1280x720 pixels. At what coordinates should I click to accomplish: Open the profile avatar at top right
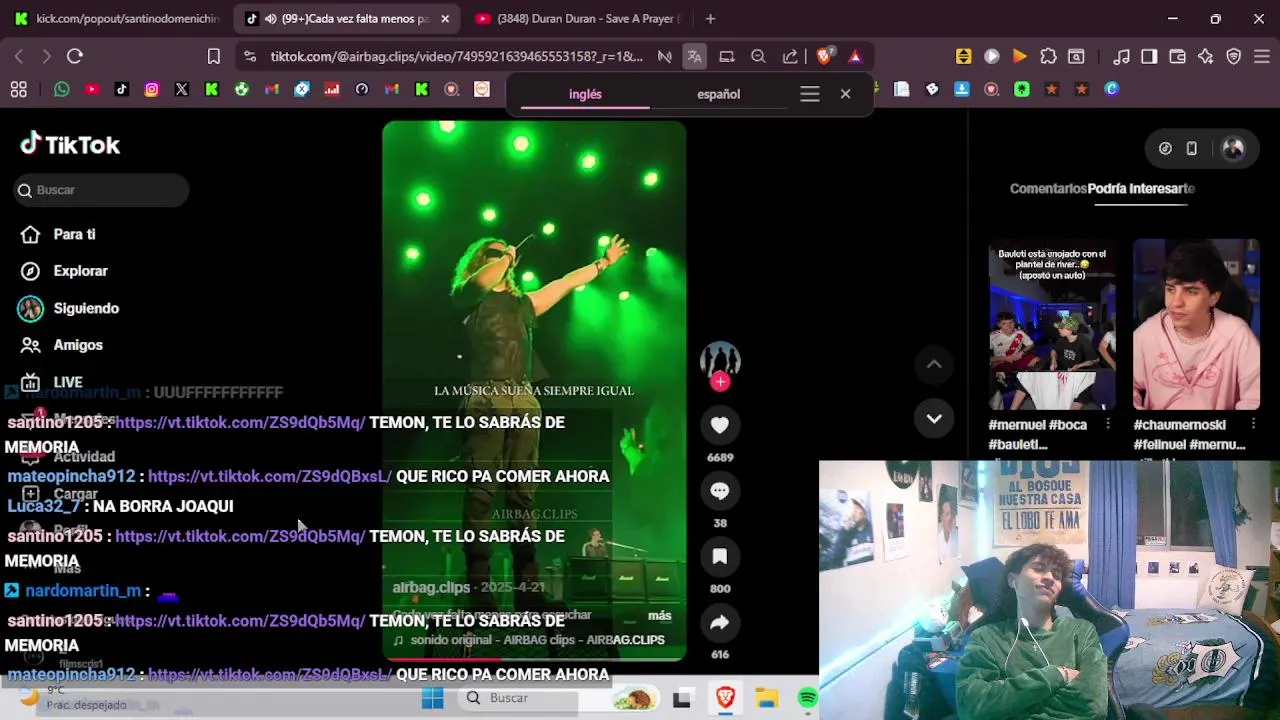pyautogui.click(x=1233, y=148)
